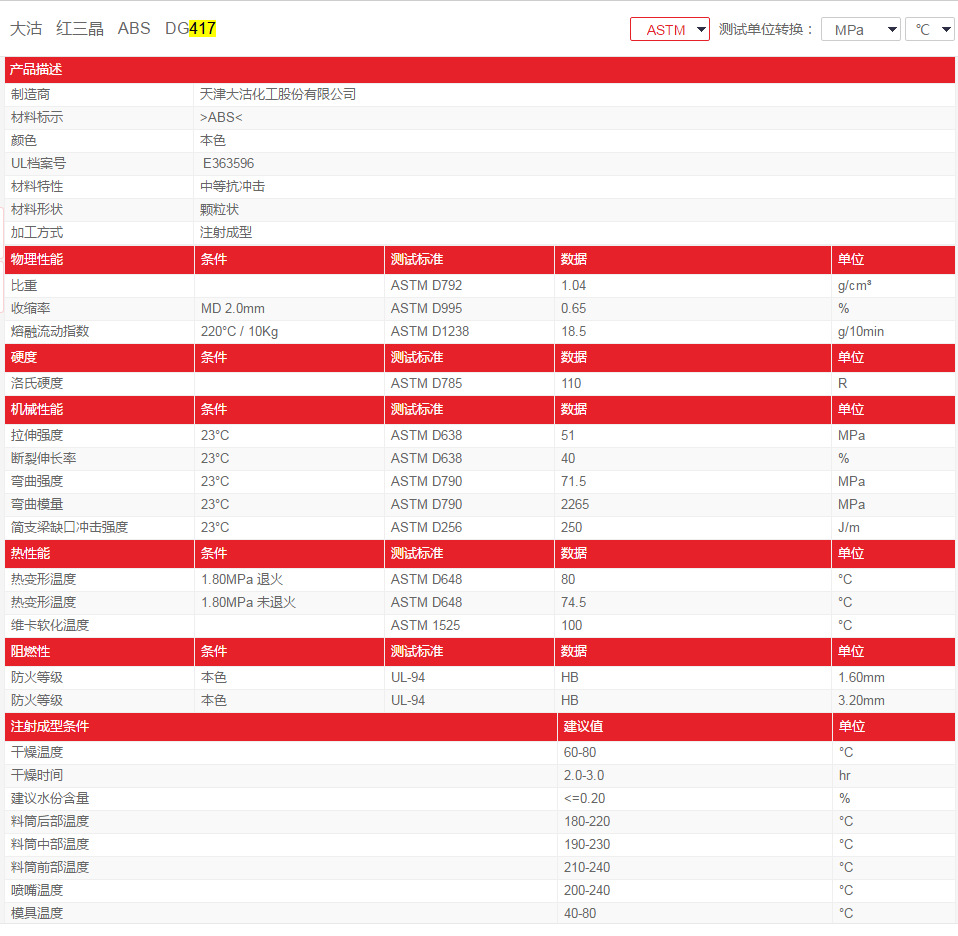Image resolution: width=958 pixels, height=936 pixels.
Task: Select the UL file number E363596
Action: tap(229, 163)
